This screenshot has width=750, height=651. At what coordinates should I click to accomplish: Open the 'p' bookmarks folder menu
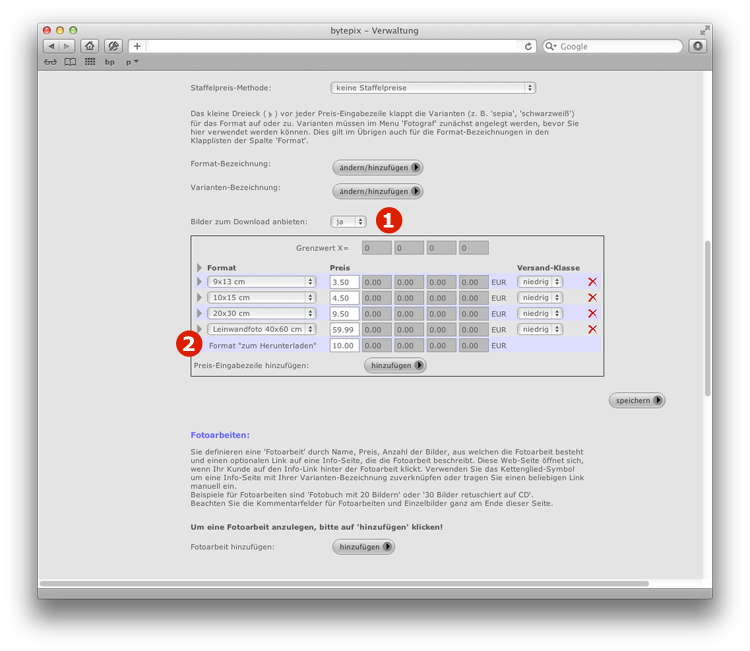pos(132,62)
